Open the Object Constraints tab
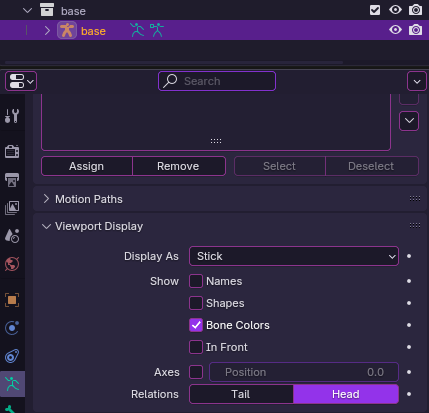This screenshot has width=429, height=413. [x=12, y=356]
